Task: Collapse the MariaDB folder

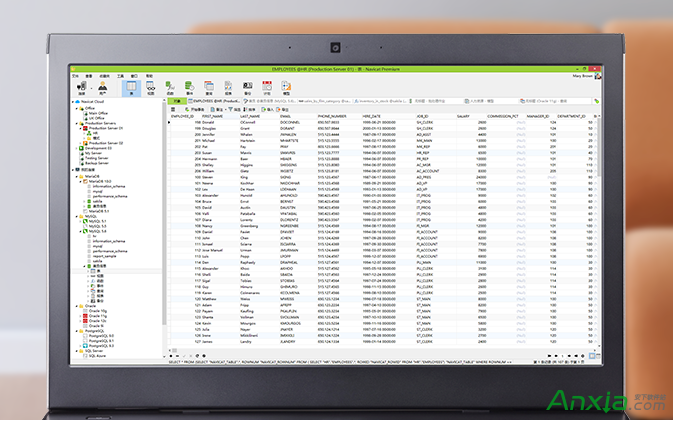Action: click(77, 176)
